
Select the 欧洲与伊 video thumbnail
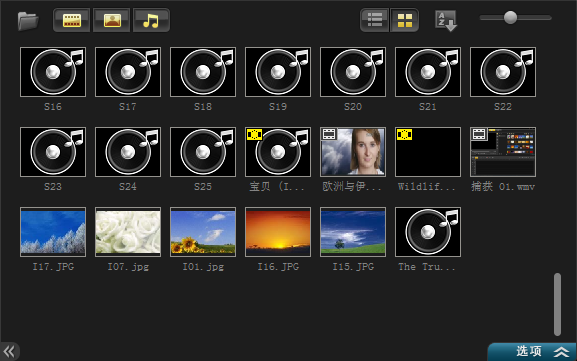(x=353, y=152)
